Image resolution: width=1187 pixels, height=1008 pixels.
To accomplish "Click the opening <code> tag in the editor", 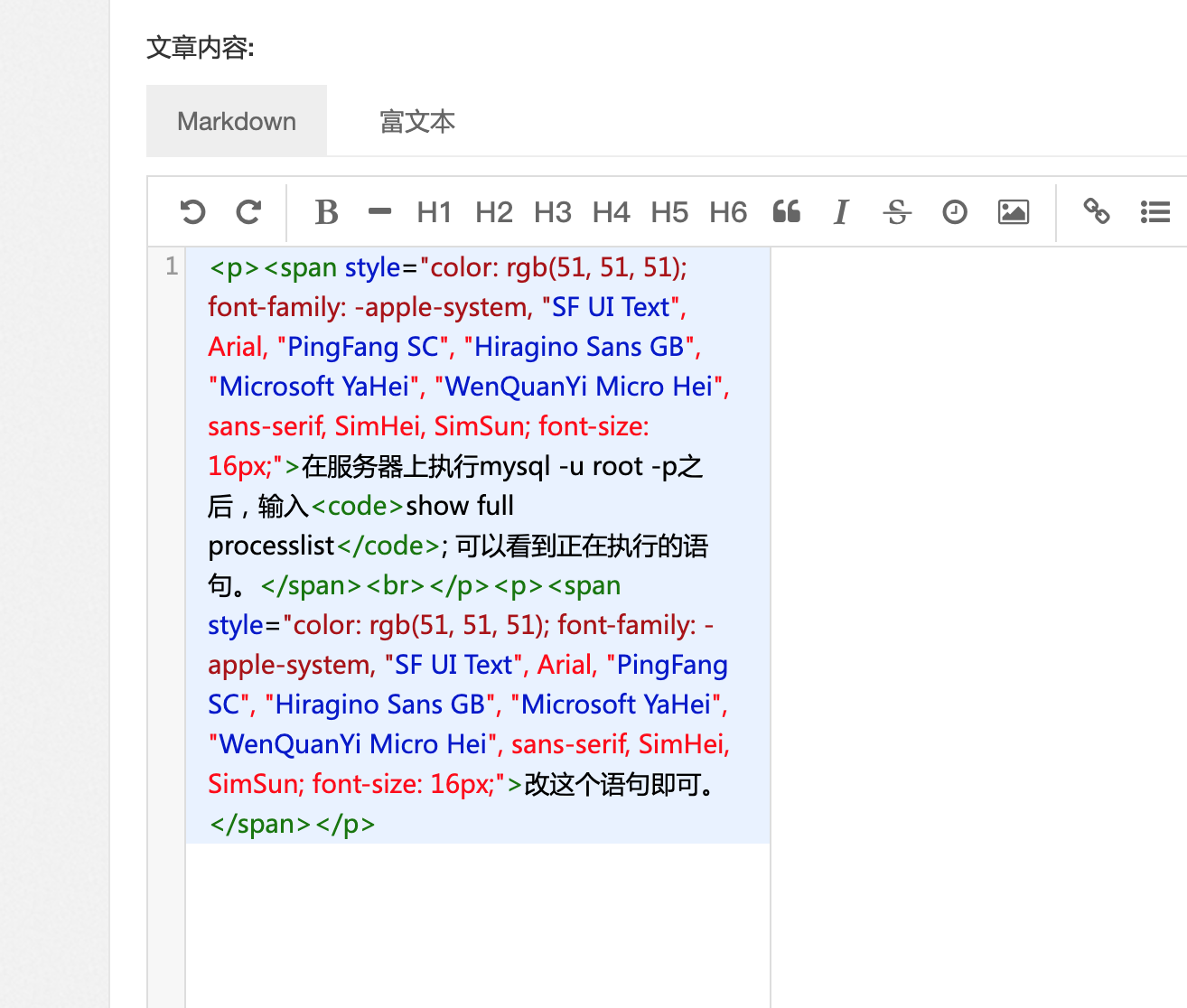I will click(358, 506).
